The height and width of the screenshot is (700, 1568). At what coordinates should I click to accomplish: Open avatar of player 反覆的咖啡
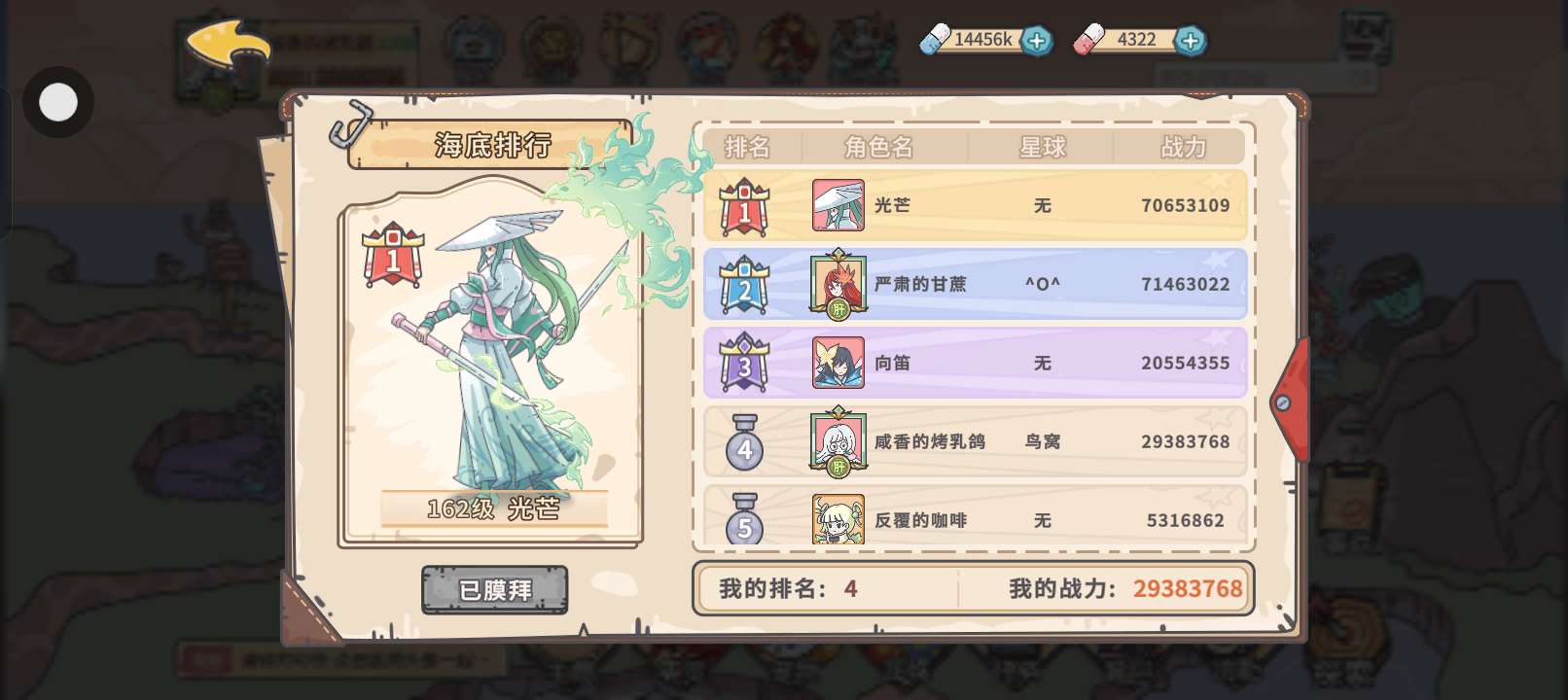pos(837,519)
